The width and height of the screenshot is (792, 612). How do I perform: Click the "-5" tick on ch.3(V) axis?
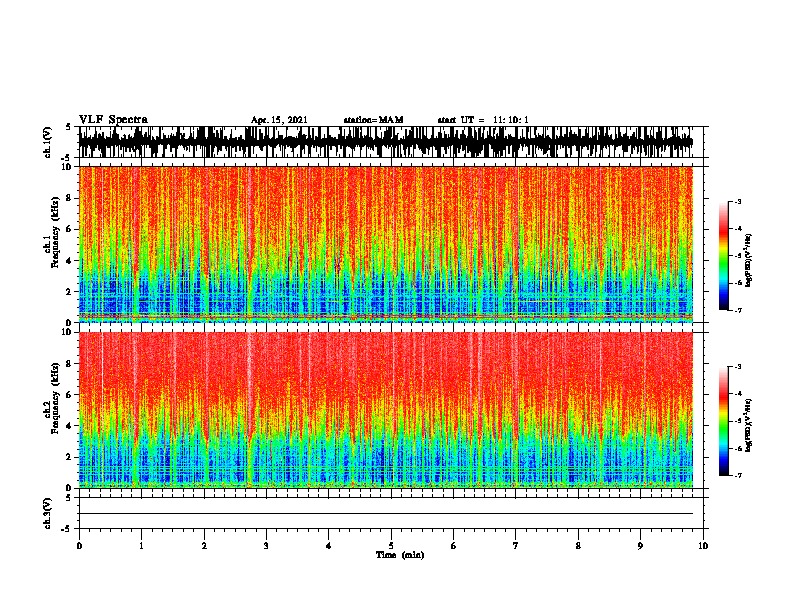click(x=67, y=529)
